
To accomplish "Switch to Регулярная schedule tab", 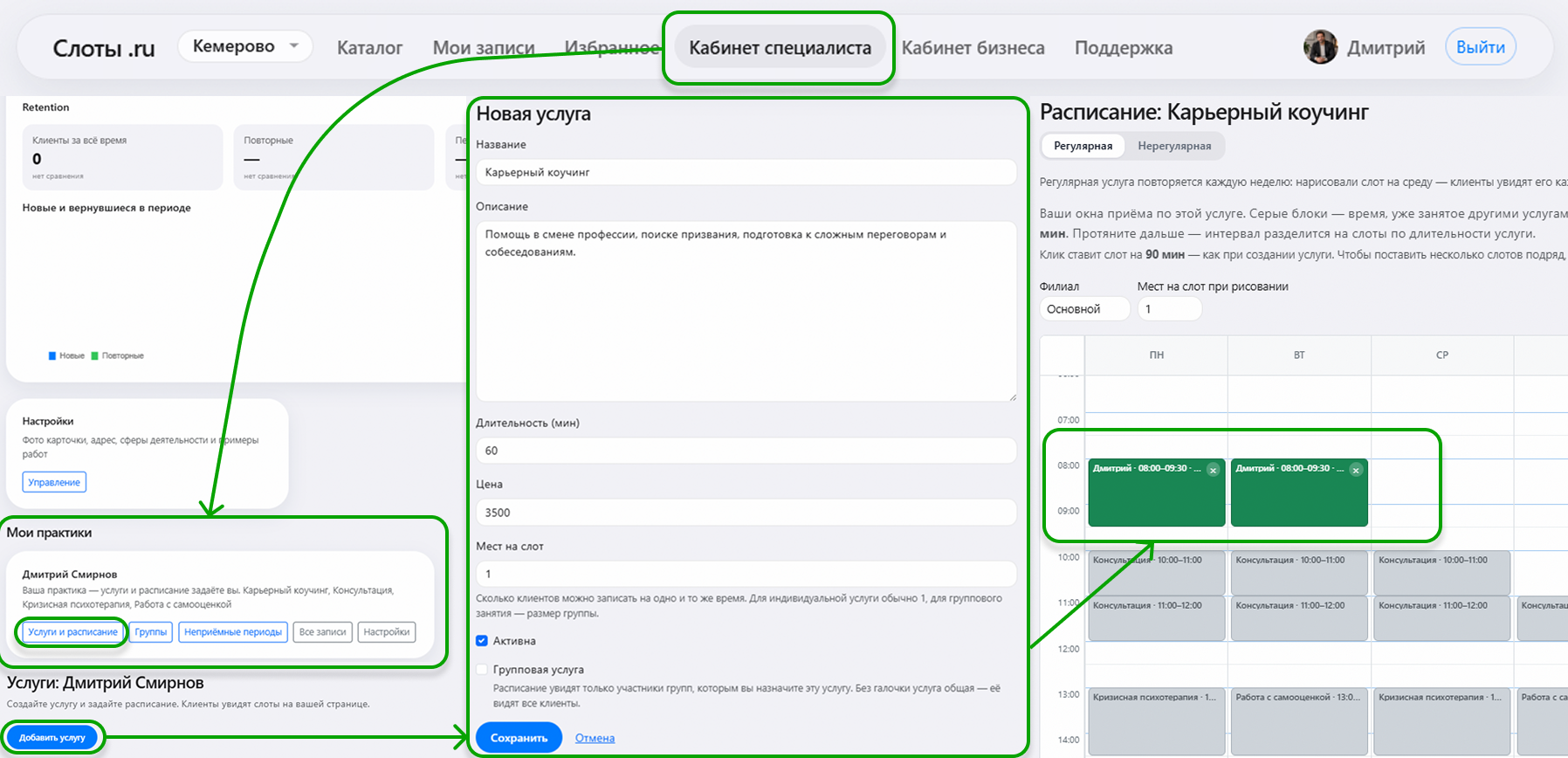I will 1083,146.
